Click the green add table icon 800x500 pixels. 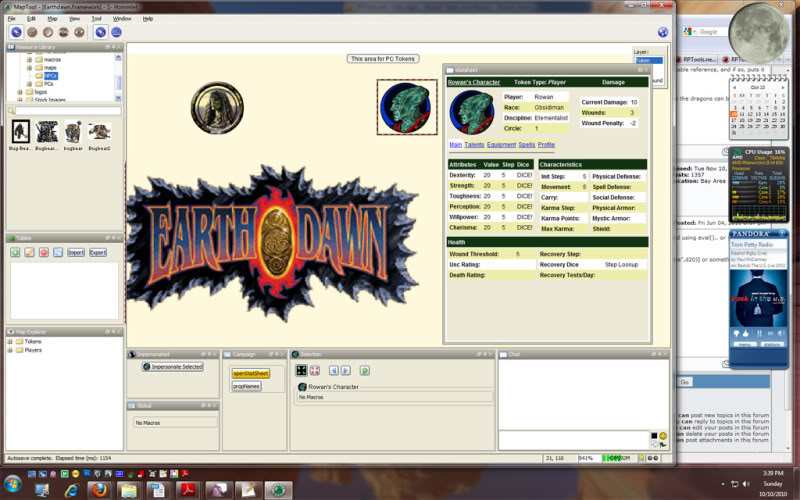(x=15, y=252)
